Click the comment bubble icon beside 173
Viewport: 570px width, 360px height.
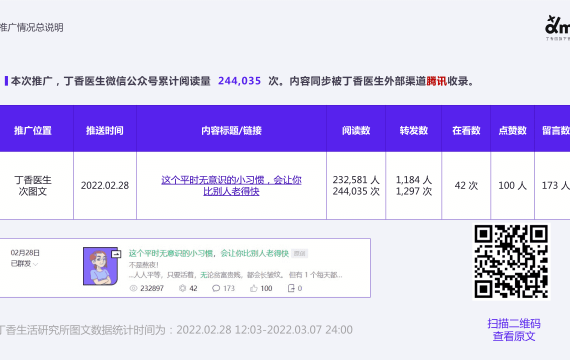tap(216, 288)
